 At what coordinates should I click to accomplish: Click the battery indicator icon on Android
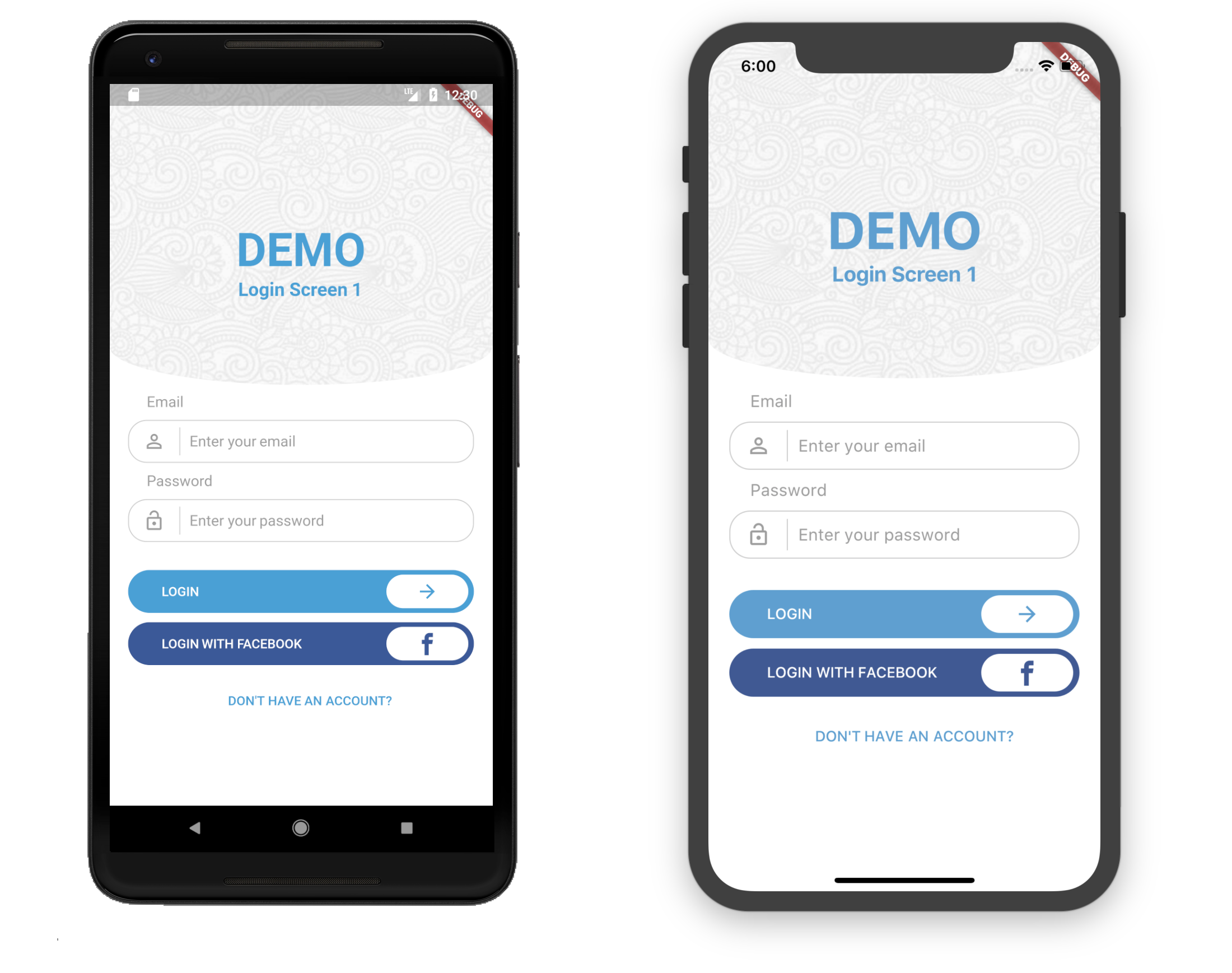point(430,97)
